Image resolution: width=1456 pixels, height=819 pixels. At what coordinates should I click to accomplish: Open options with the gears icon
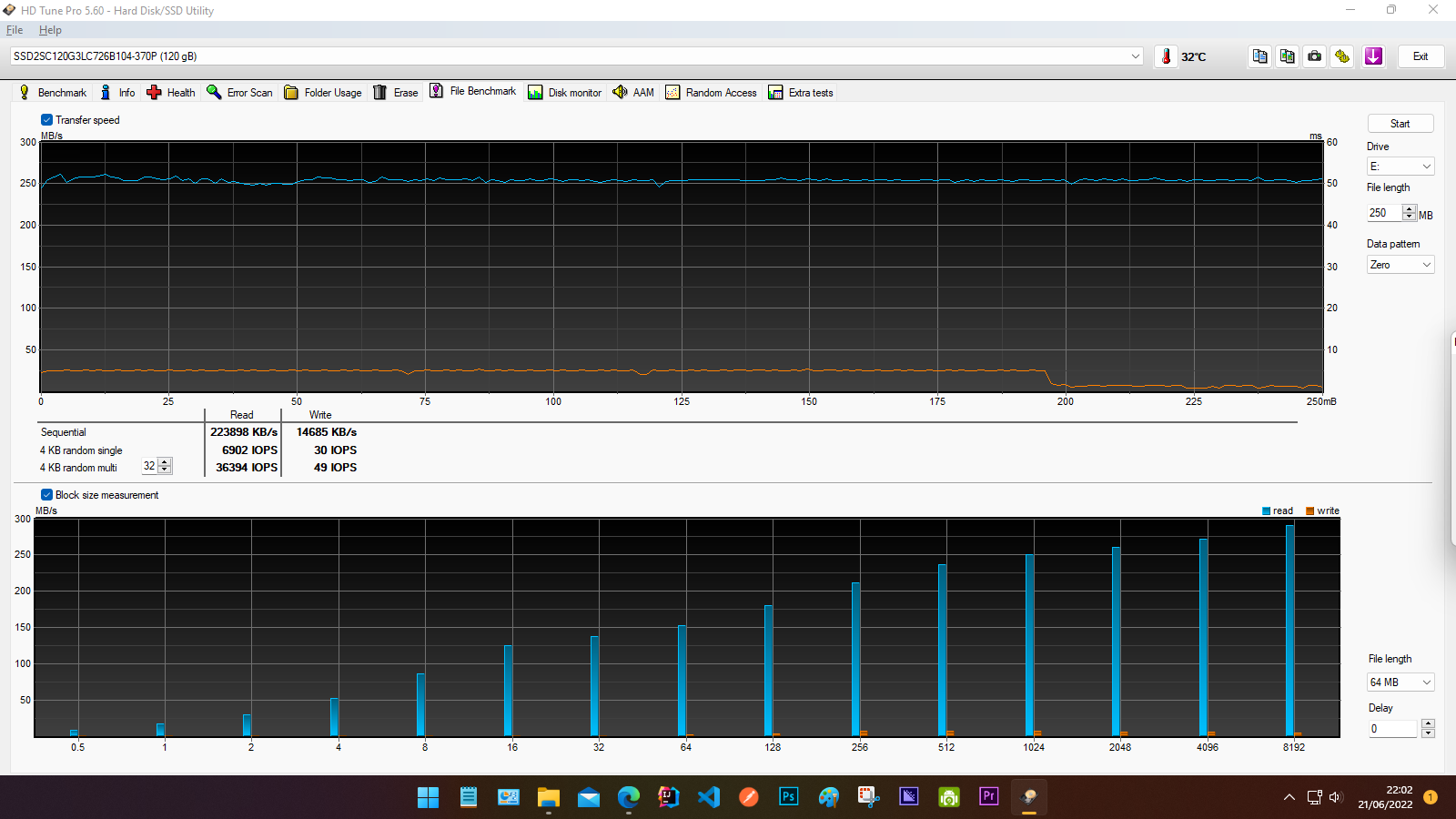1342,56
